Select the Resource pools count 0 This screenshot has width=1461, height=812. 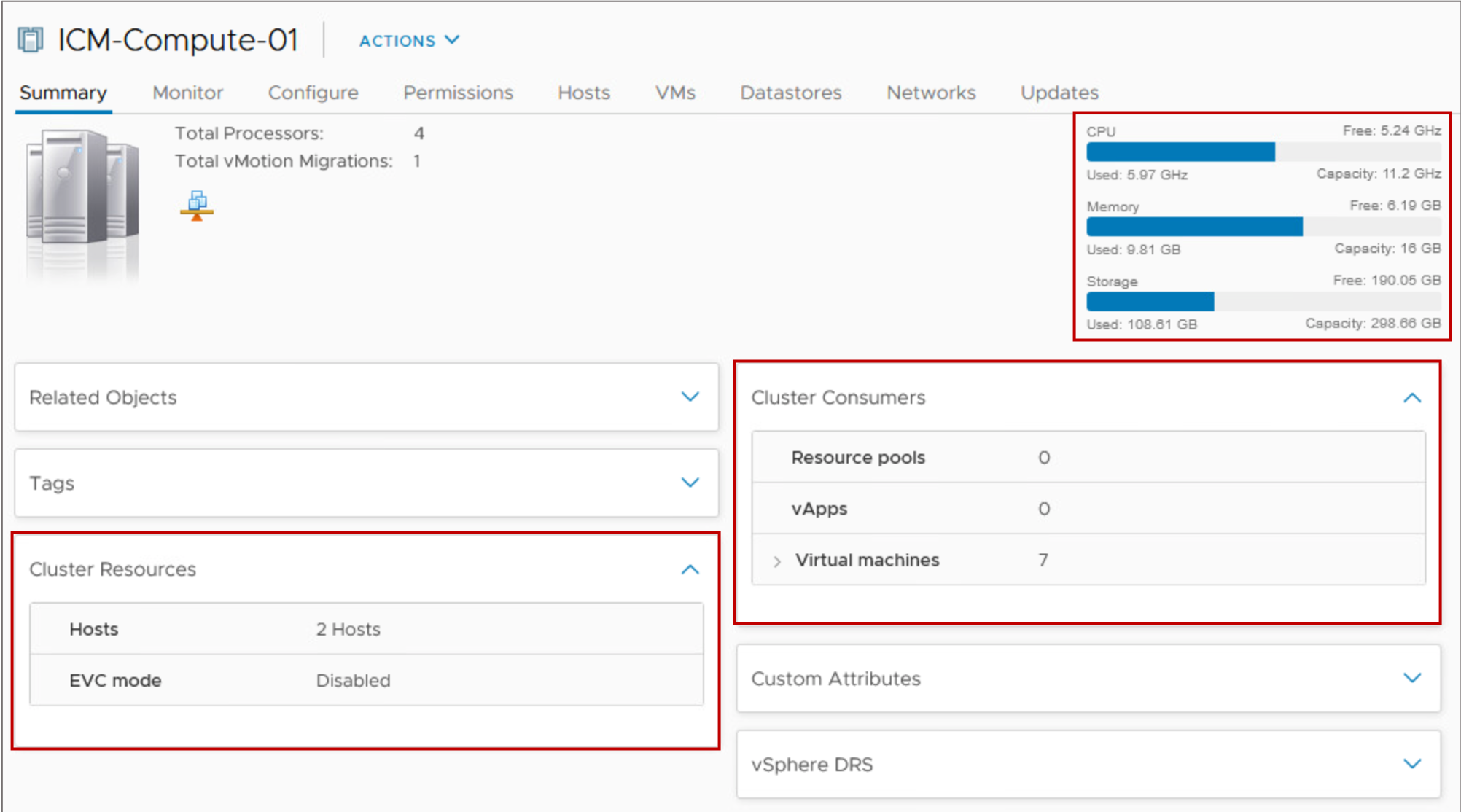1044,457
